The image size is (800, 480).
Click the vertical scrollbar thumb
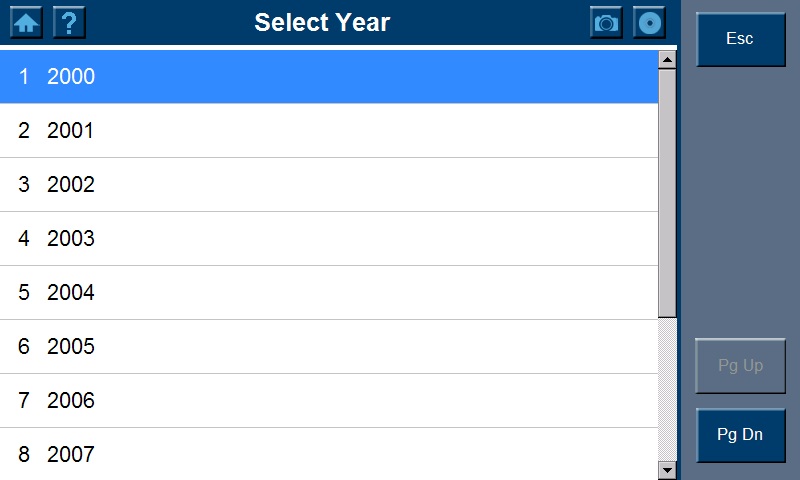(667, 190)
